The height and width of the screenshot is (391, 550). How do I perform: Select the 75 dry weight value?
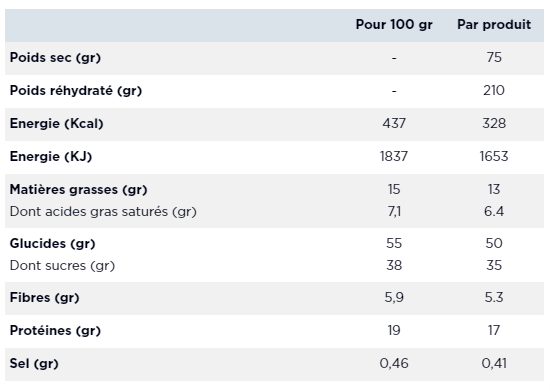click(494, 58)
